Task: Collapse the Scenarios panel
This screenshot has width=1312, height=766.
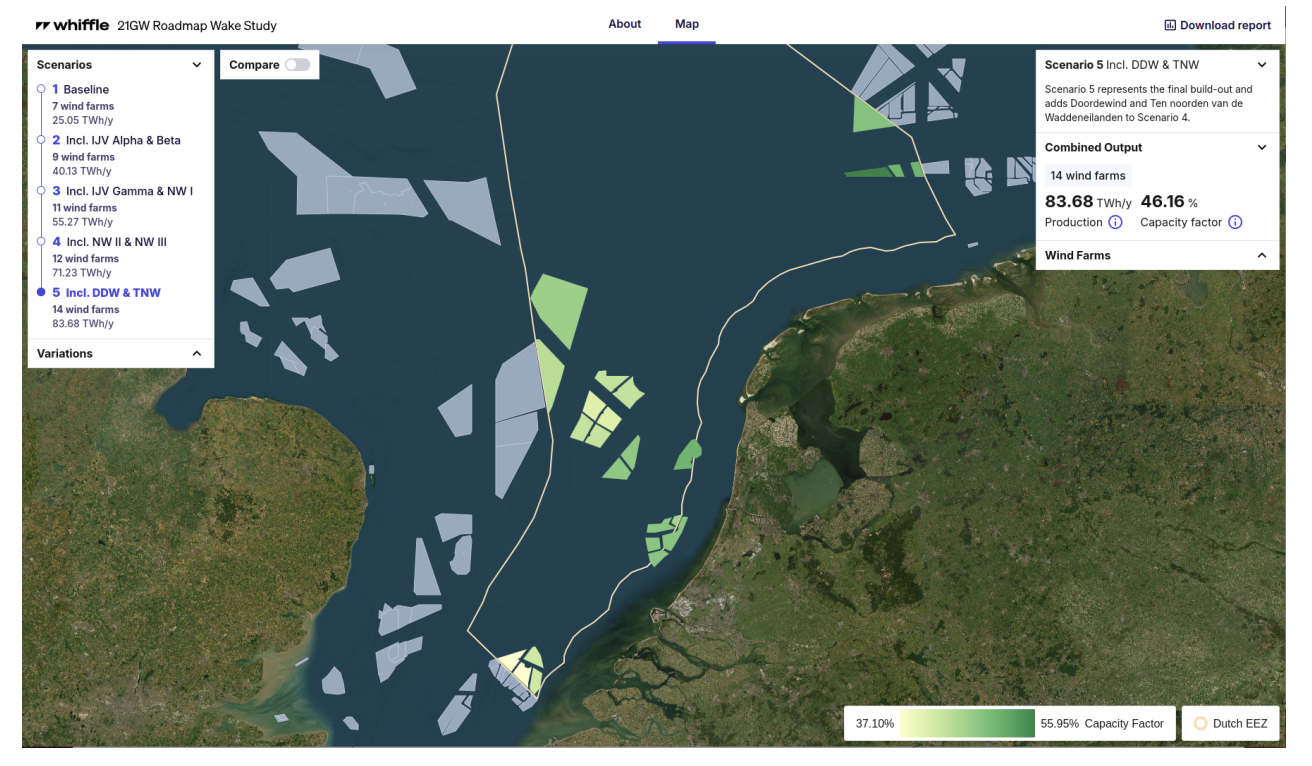Action: tap(196, 65)
